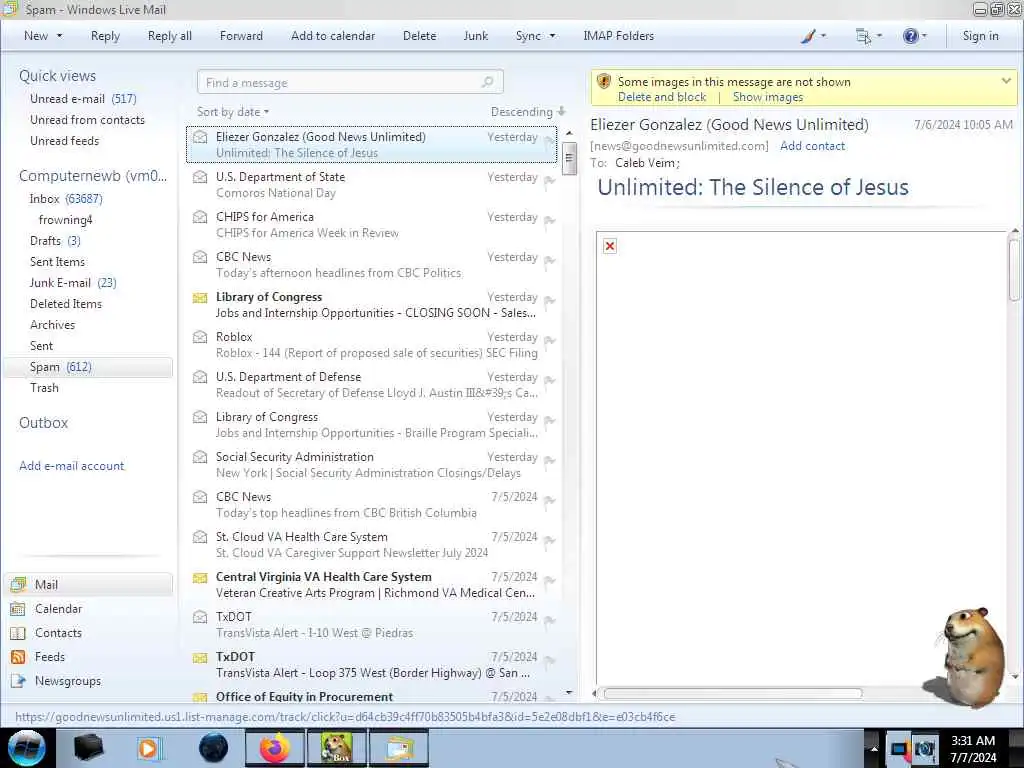This screenshot has height=768, width=1024.
Task: Click Add e-mail account link
Action: (71, 466)
